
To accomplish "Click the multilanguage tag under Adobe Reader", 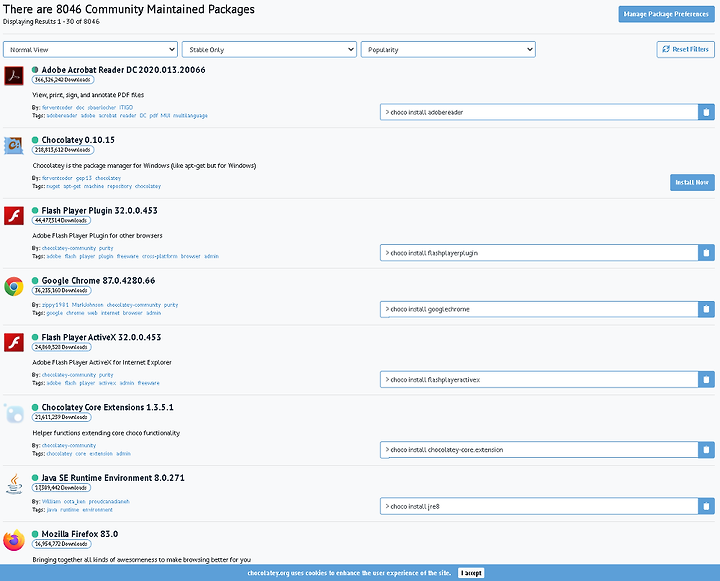I will [190, 116].
